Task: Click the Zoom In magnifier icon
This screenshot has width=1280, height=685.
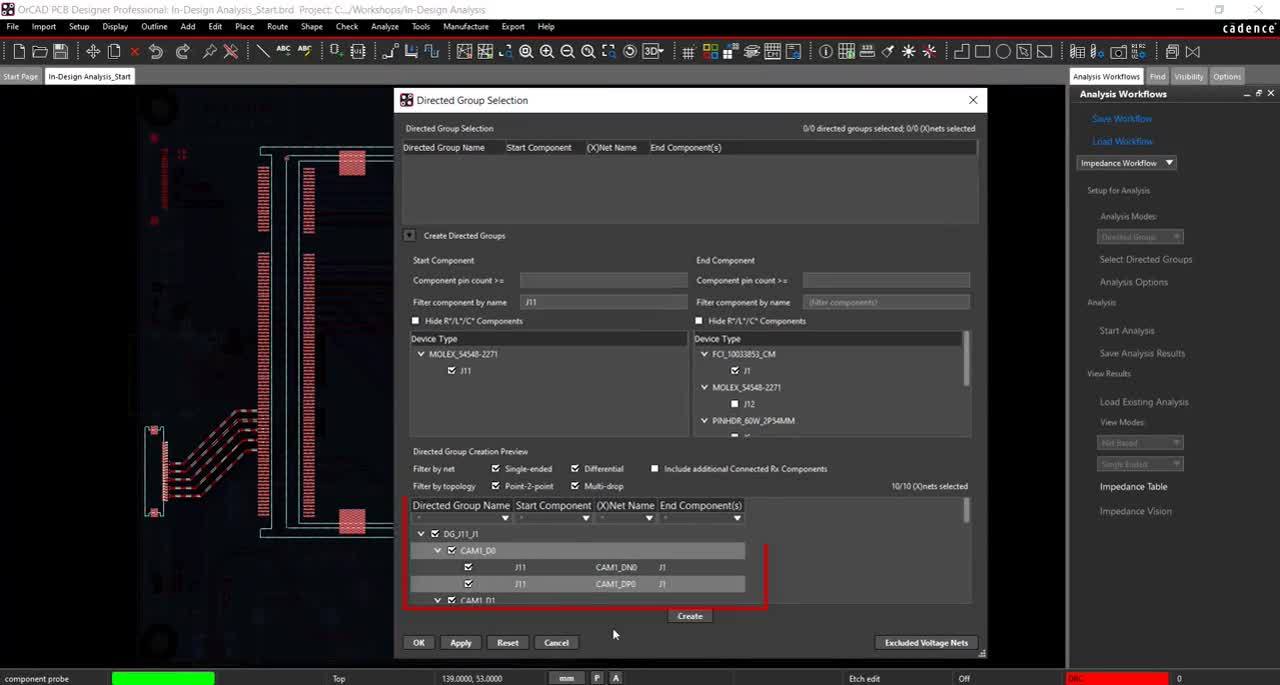Action: [547, 52]
